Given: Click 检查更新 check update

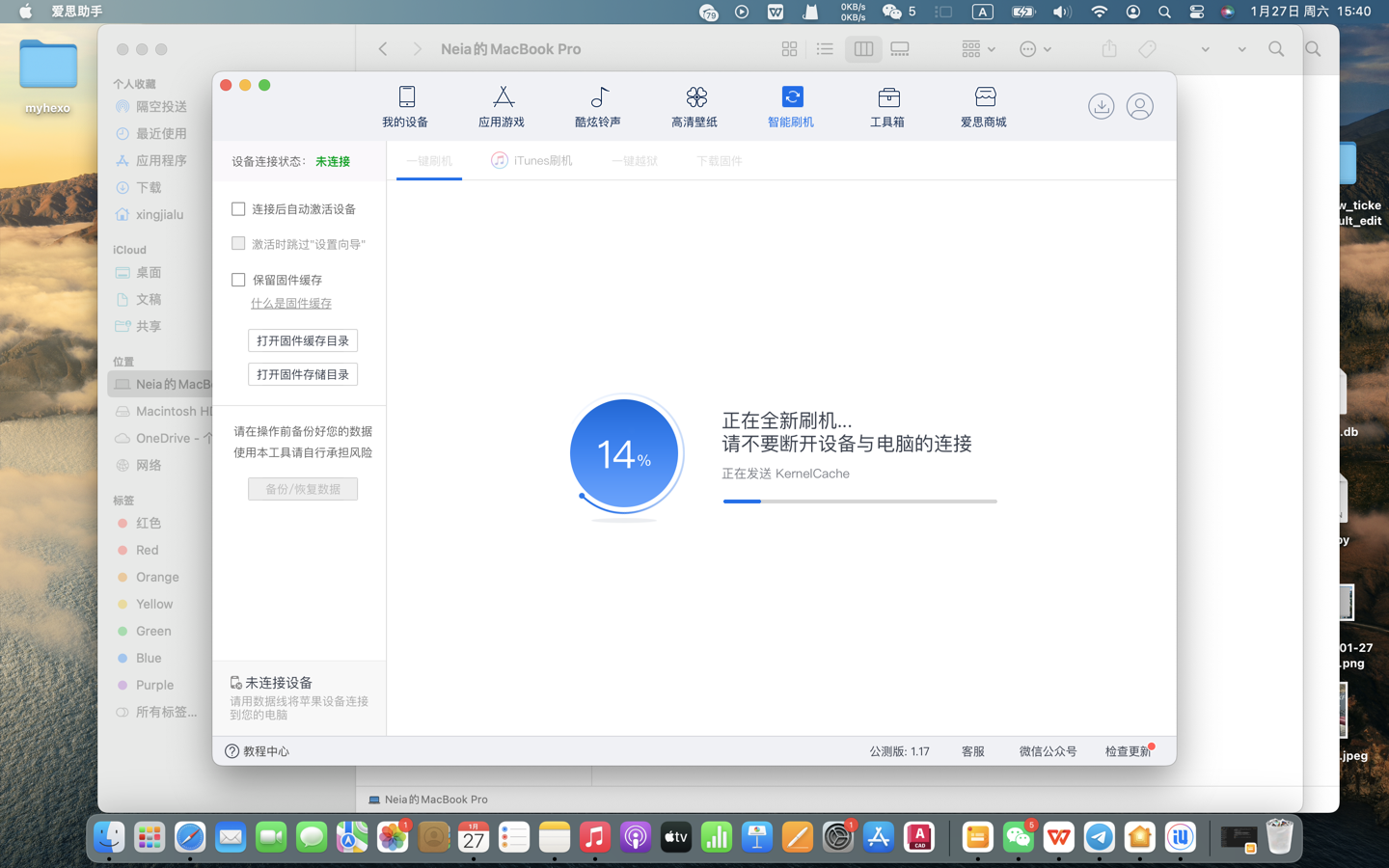Looking at the screenshot, I should pyautogui.click(x=1129, y=751).
